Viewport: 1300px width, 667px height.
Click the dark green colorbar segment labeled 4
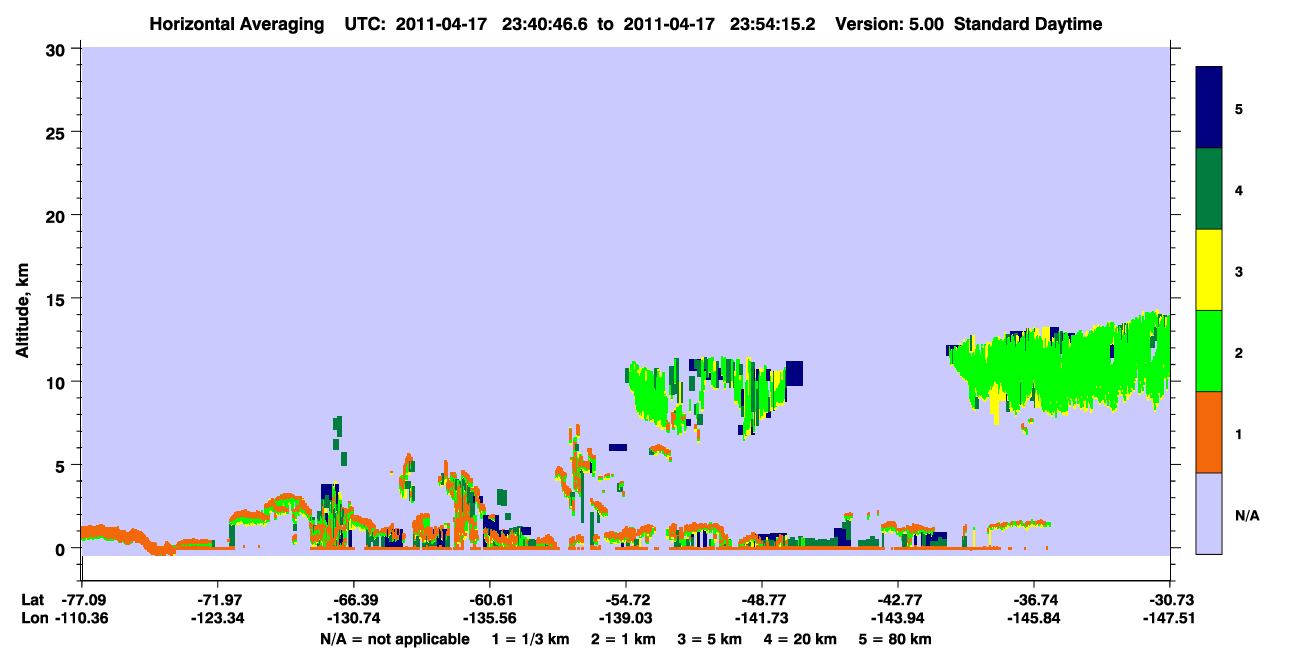(1209, 189)
